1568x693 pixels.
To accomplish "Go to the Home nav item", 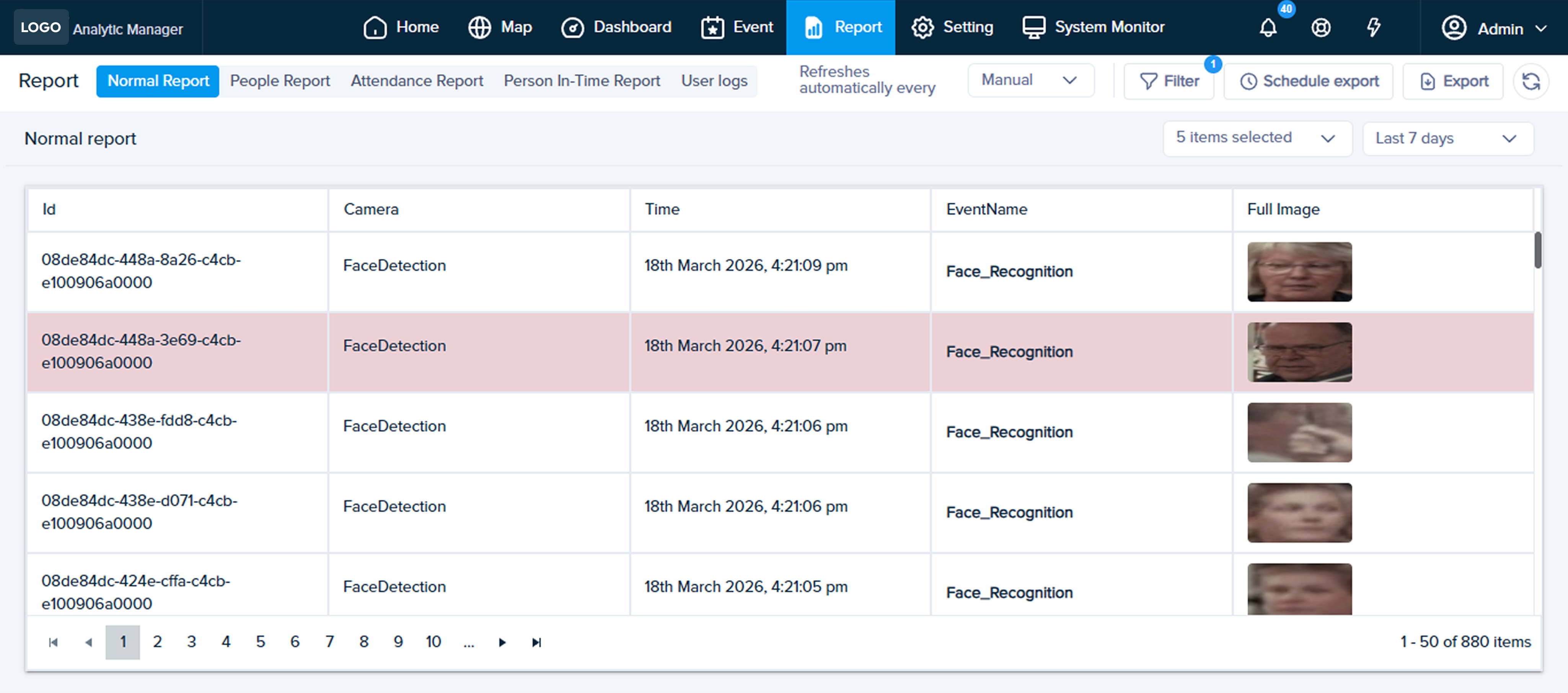I will [x=401, y=28].
